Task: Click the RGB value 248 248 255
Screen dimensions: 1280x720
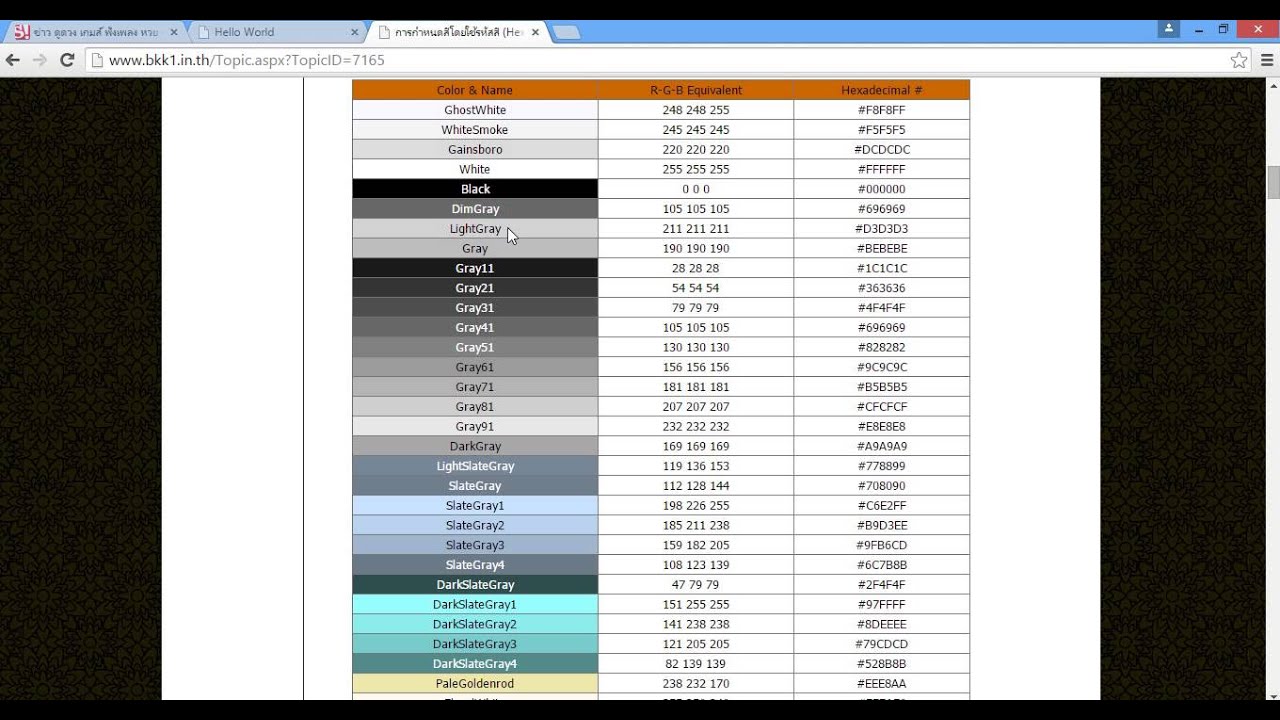Action: 696,110
